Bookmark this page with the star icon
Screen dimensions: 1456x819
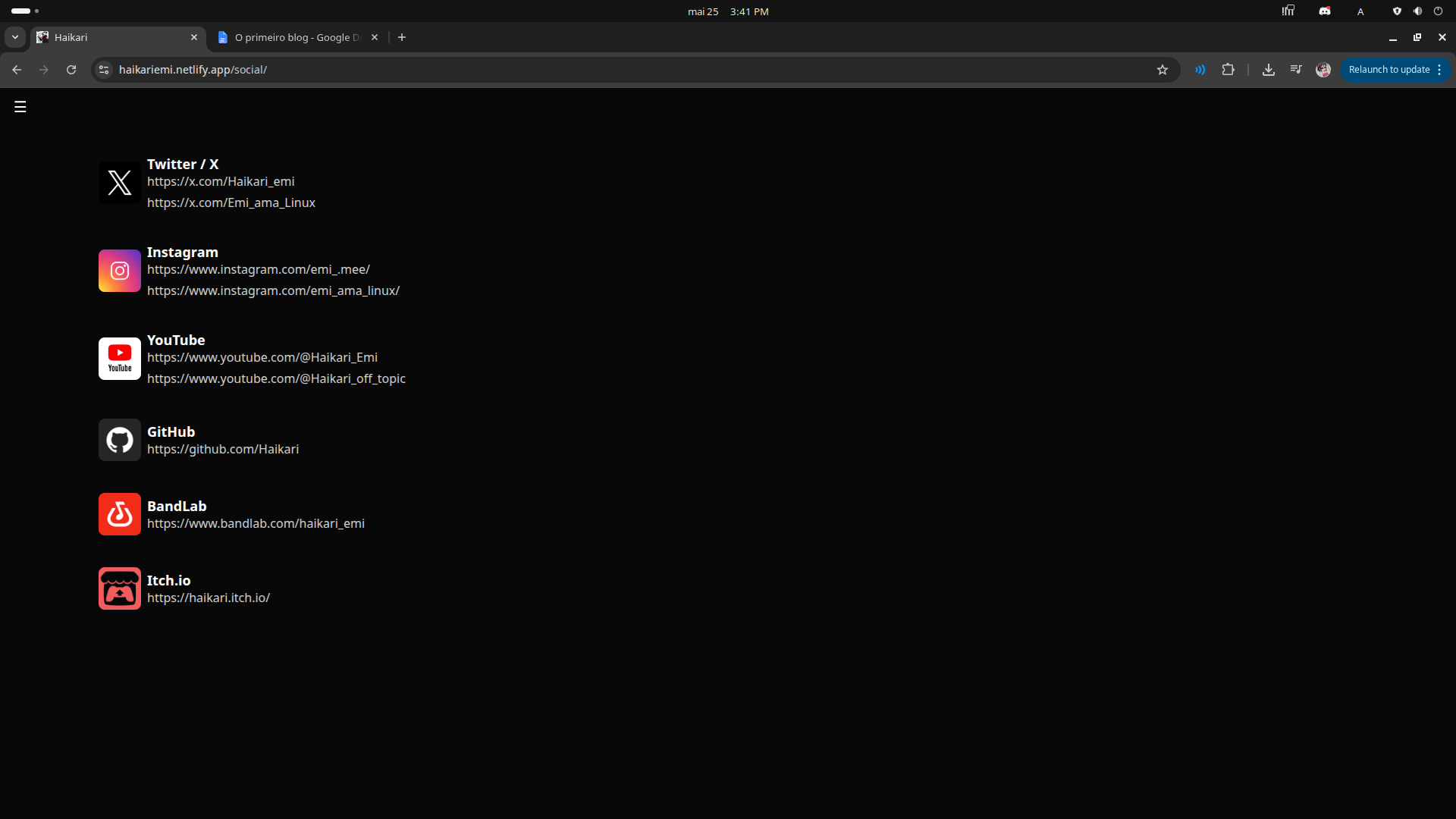(x=1163, y=70)
